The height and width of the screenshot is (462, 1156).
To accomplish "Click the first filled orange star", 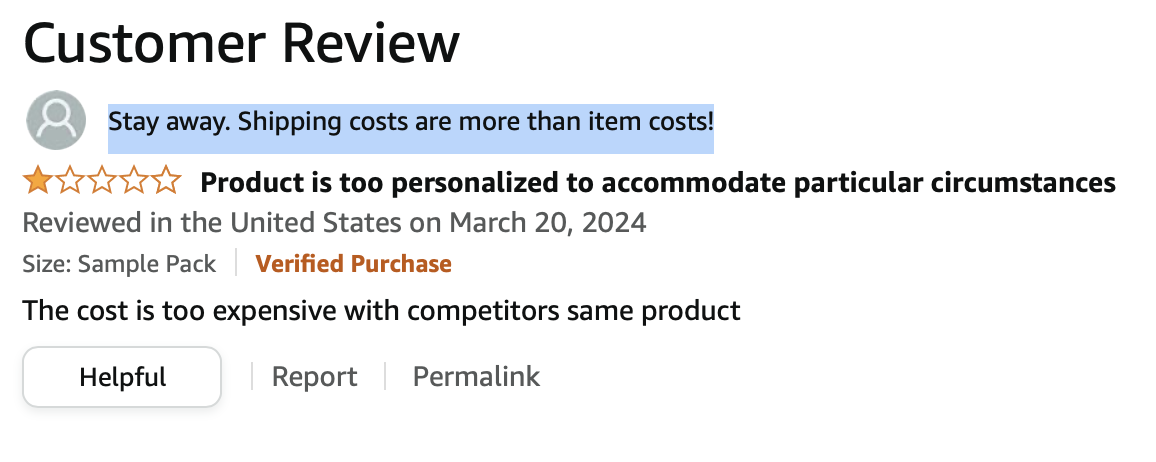I will [35, 181].
